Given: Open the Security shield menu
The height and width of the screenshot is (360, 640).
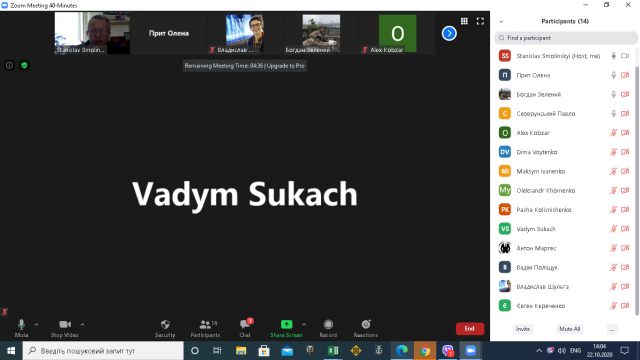Looking at the screenshot, I should 165,328.
